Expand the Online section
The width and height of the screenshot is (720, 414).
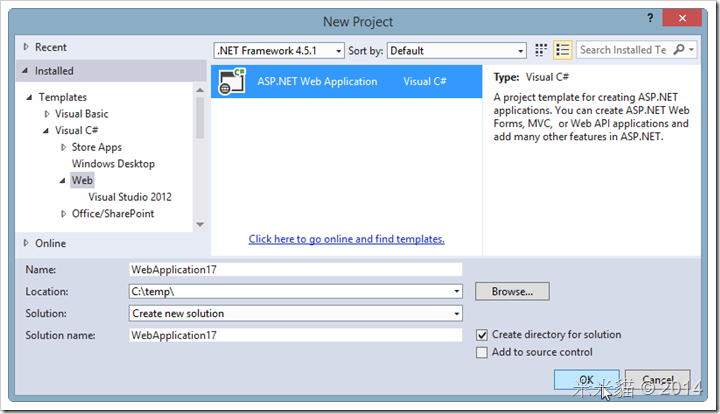click(26, 243)
